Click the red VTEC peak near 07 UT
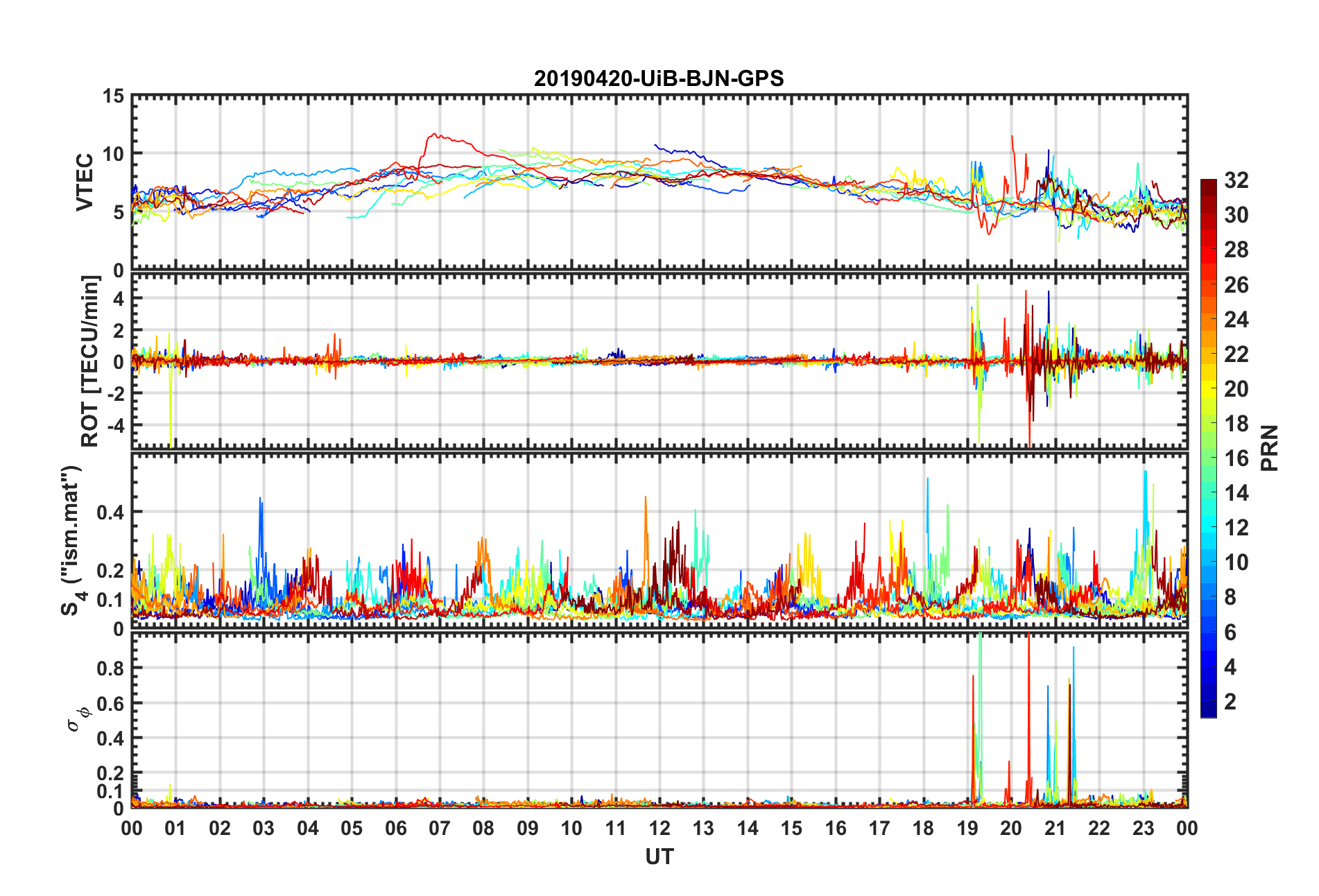This screenshot has height=896, width=1319. (436, 135)
